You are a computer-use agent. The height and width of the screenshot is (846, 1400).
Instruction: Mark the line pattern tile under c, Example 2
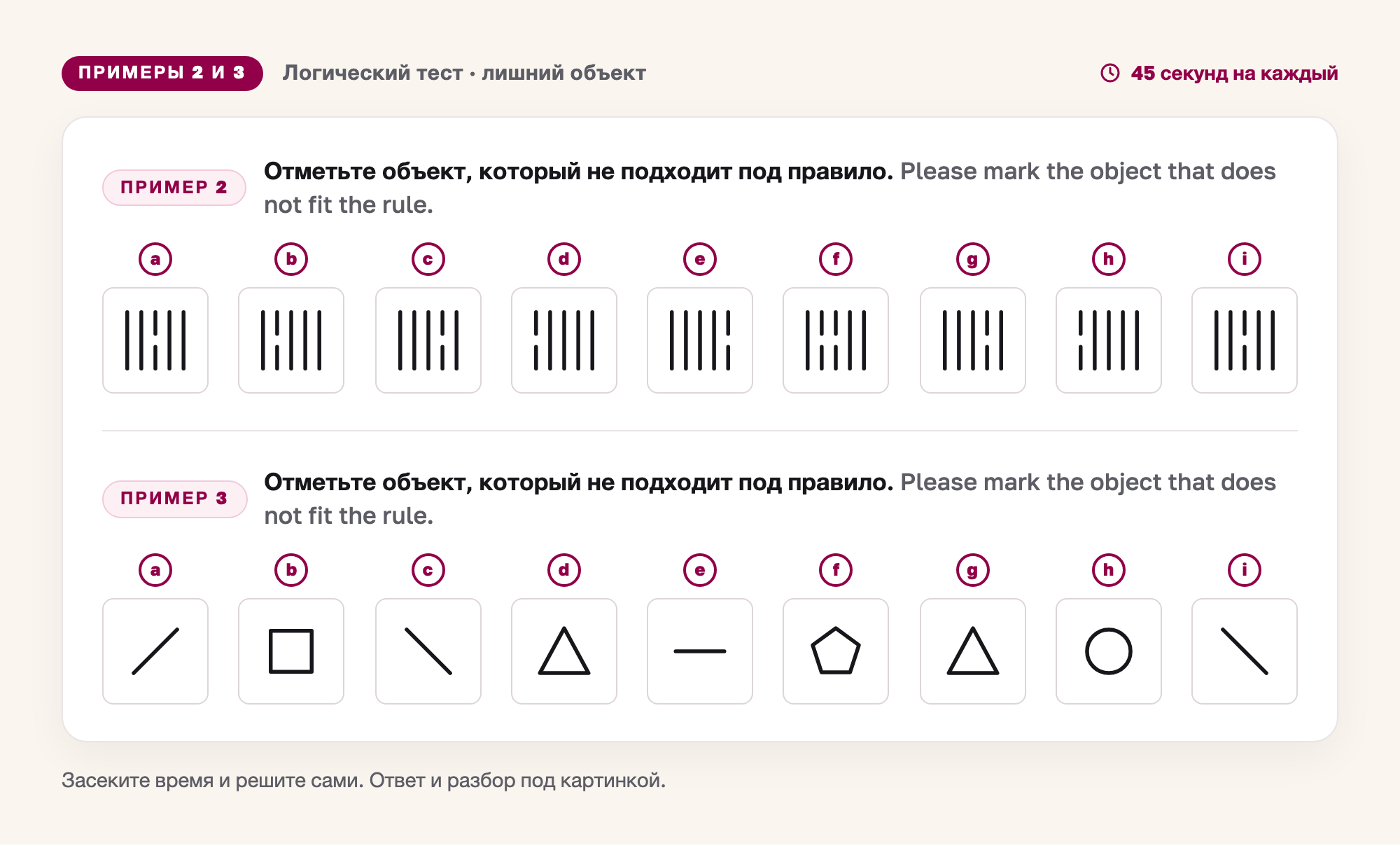click(428, 340)
